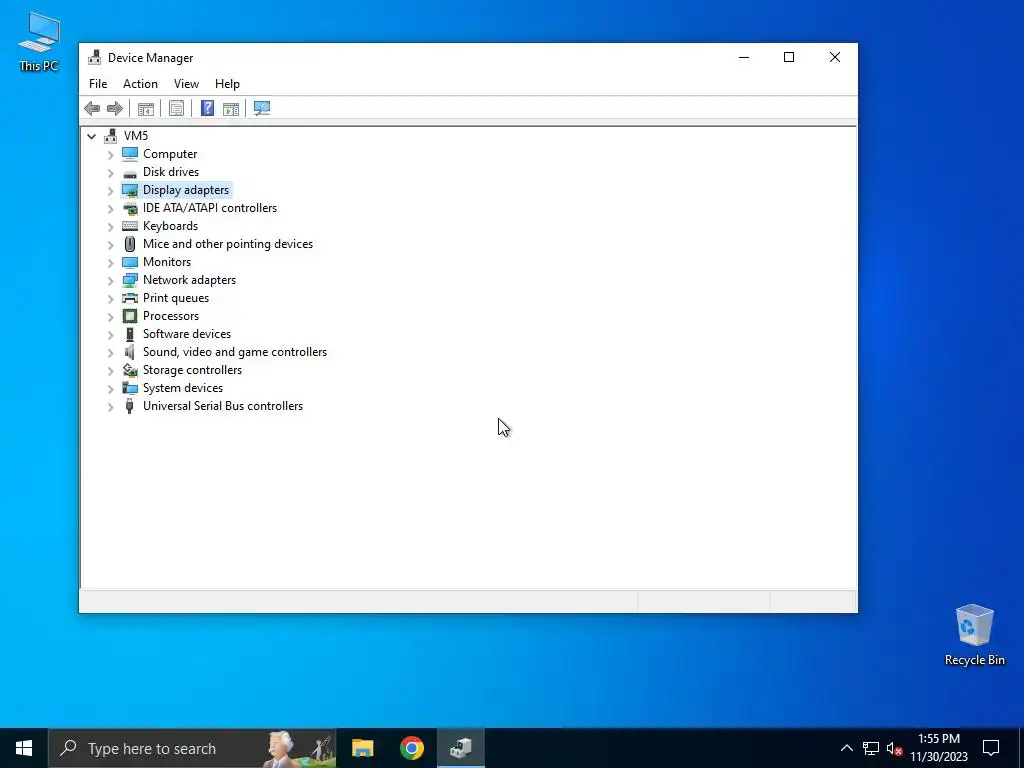Viewport: 1024px width, 768px height.
Task: Expand the Storage controllers category
Action: click(x=110, y=371)
